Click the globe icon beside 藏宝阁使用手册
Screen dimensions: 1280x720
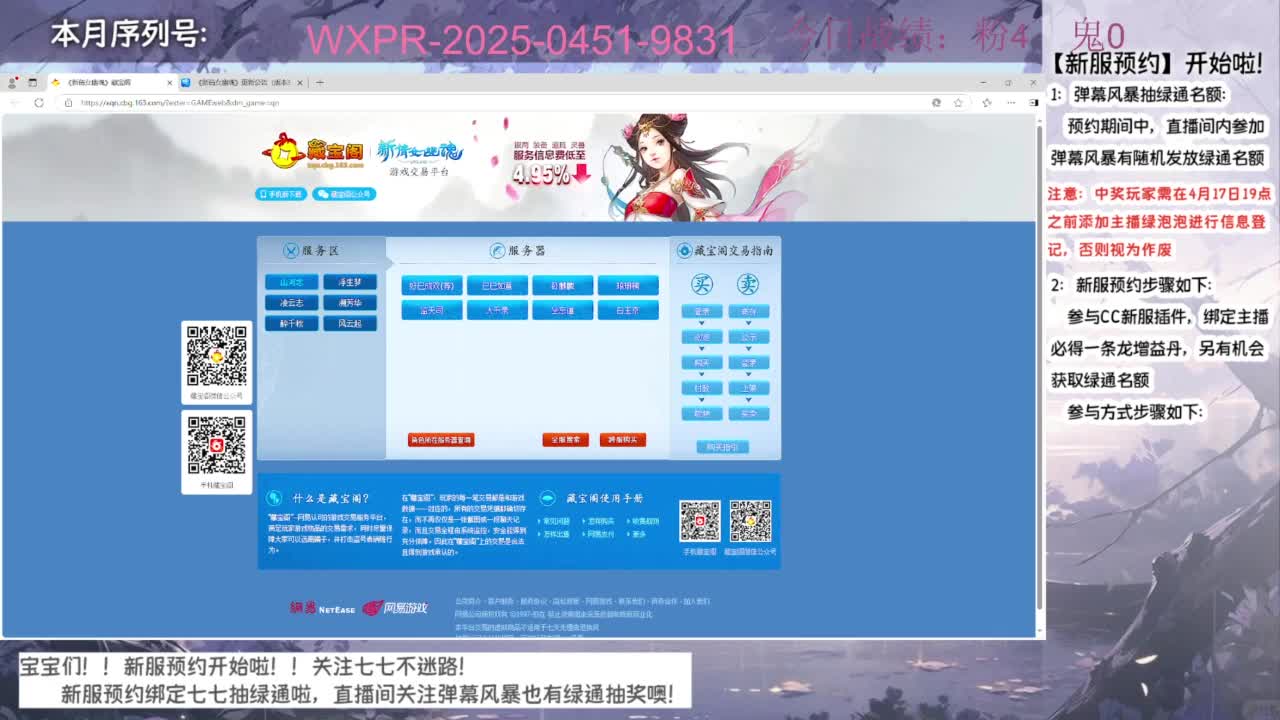tap(547, 498)
